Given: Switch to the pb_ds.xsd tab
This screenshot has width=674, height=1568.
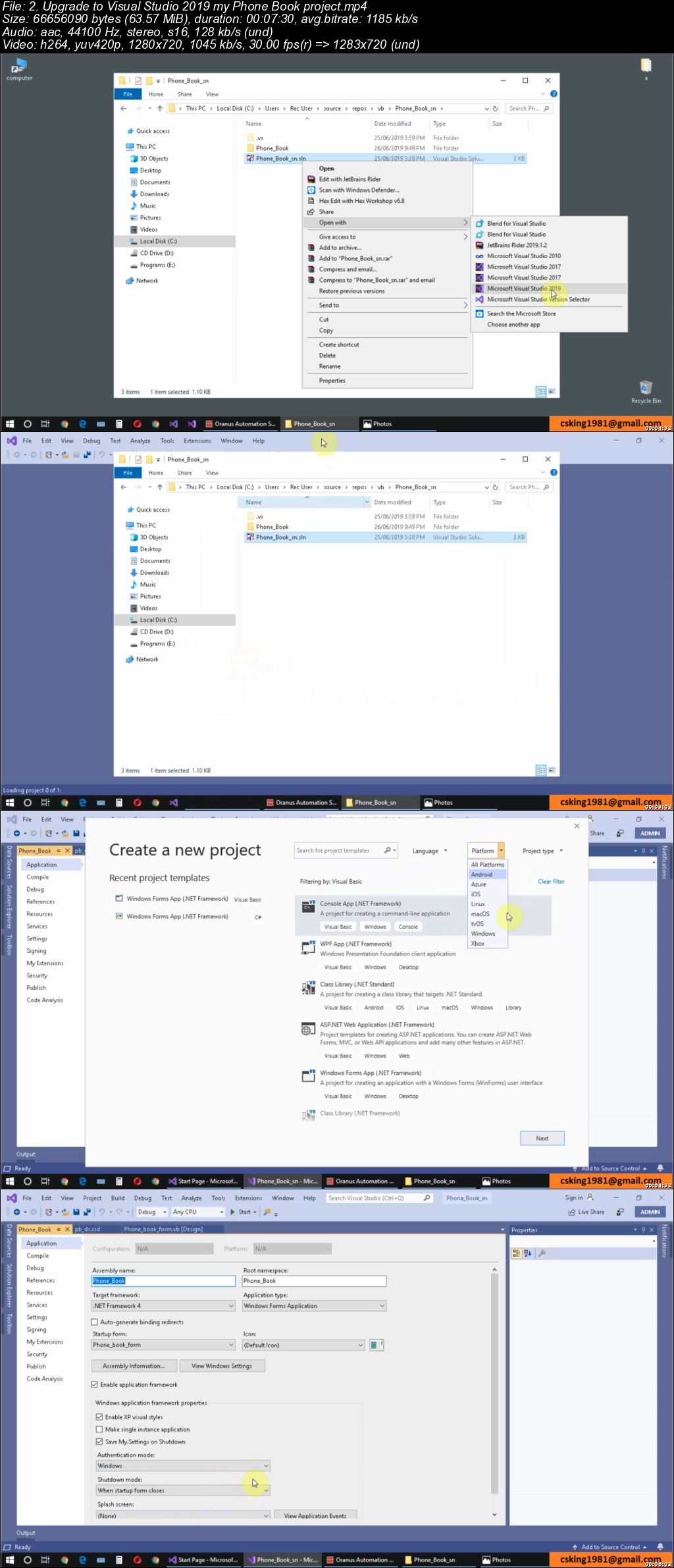Looking at the screenshot, I should (88, 1229).
